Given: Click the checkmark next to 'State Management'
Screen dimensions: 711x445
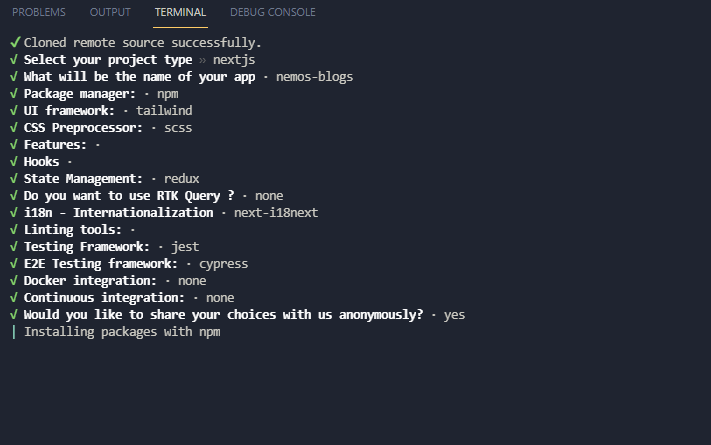Looking at the screenshot, I should pyautogui.click(x=14, y=179).
